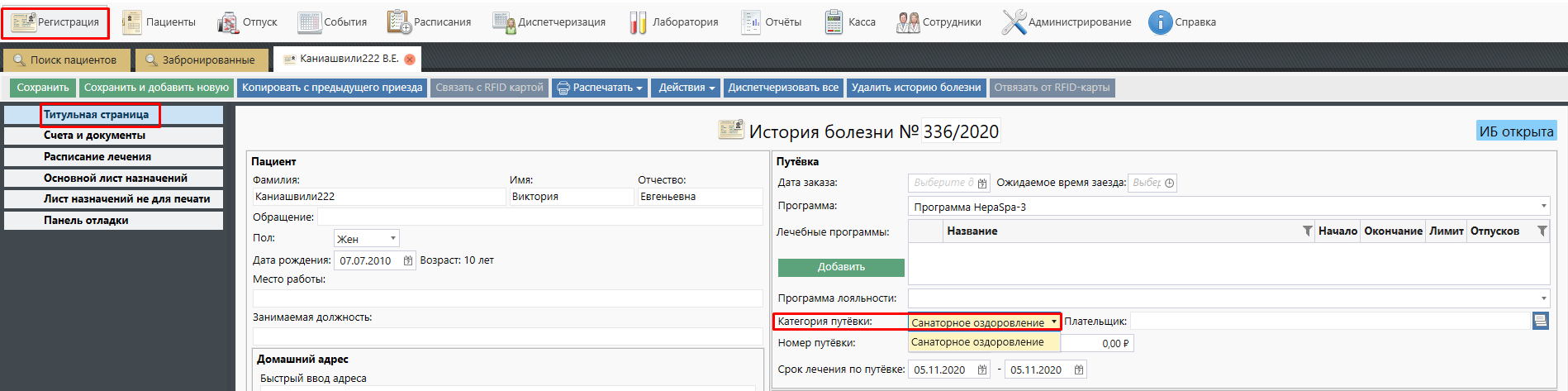Click filter icon in Название column
The width and height of the screenshot is (1568, 391).
(1307, 231)
